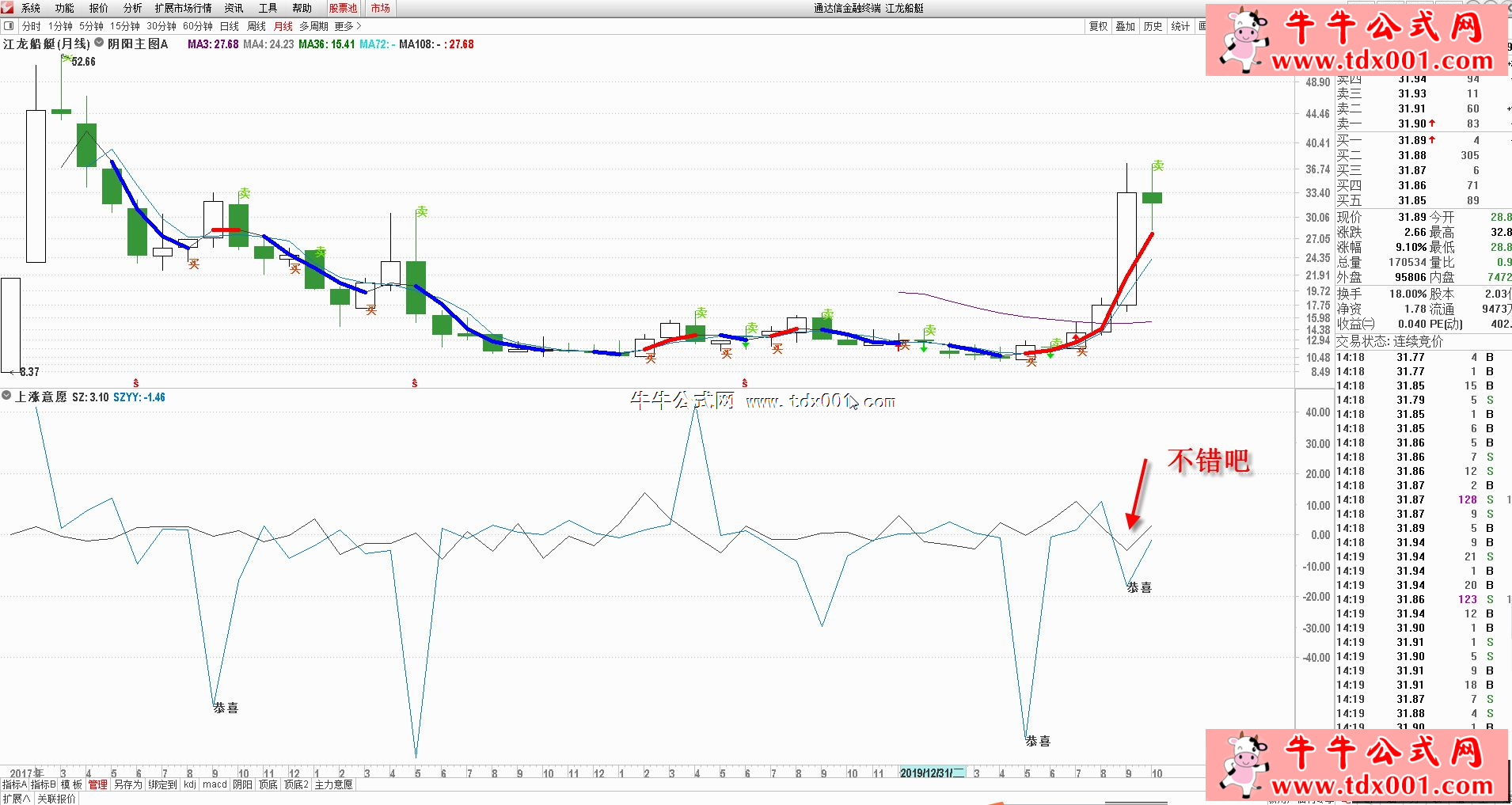Switch to the 主力意愿 indicator
The width and height of the screenshot is (1512, 805).
333,784
